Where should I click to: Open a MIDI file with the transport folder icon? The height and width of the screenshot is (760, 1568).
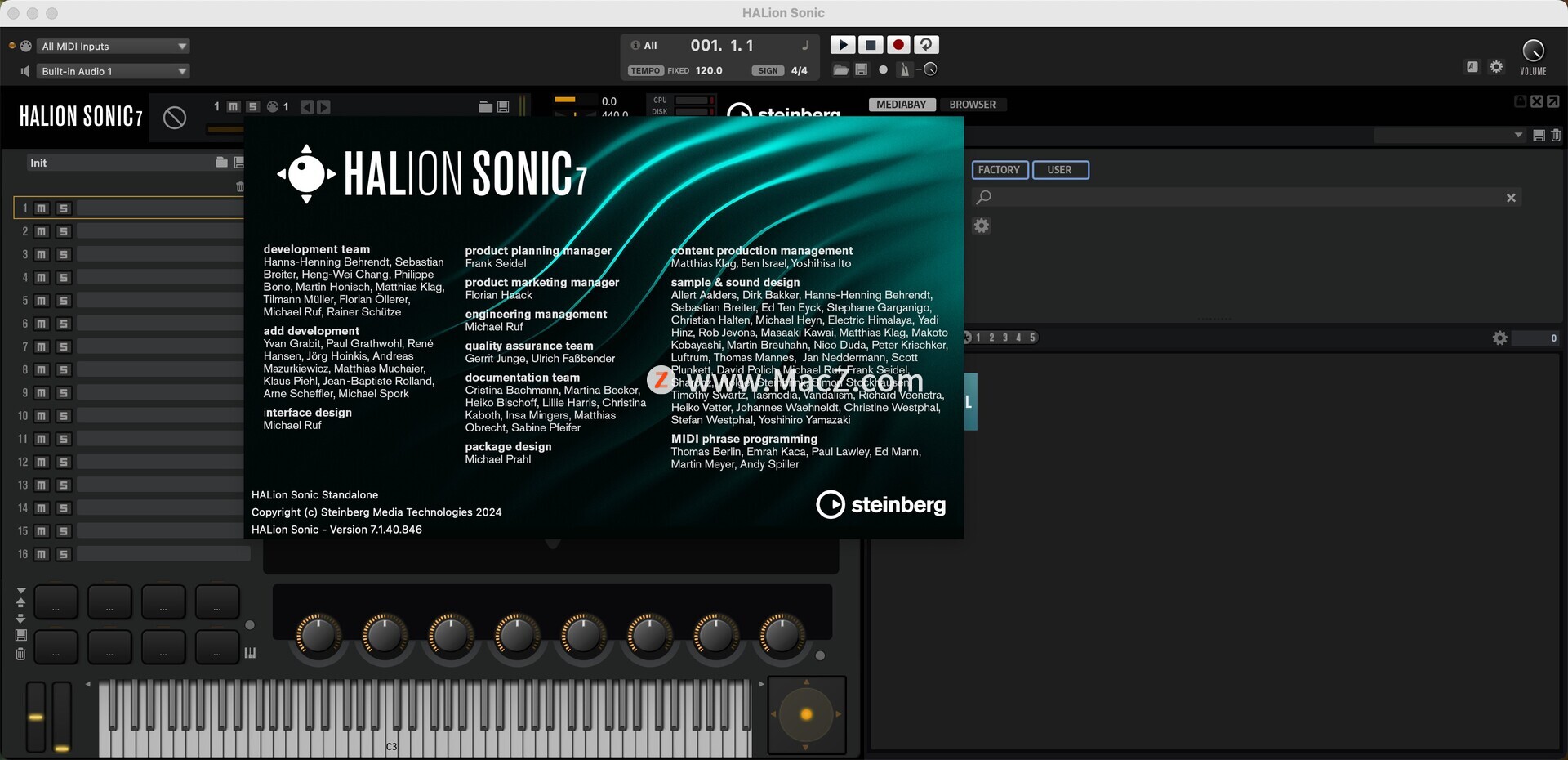(840, 70)
